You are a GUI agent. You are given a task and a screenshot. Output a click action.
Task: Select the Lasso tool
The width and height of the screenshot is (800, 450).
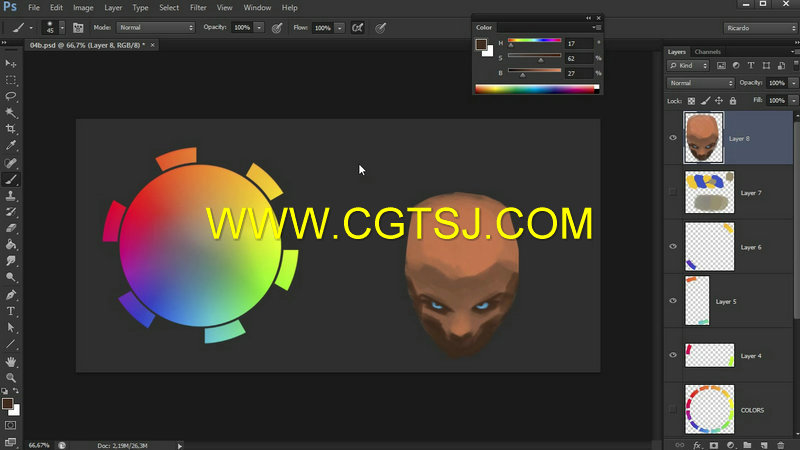tap(11, 96)
